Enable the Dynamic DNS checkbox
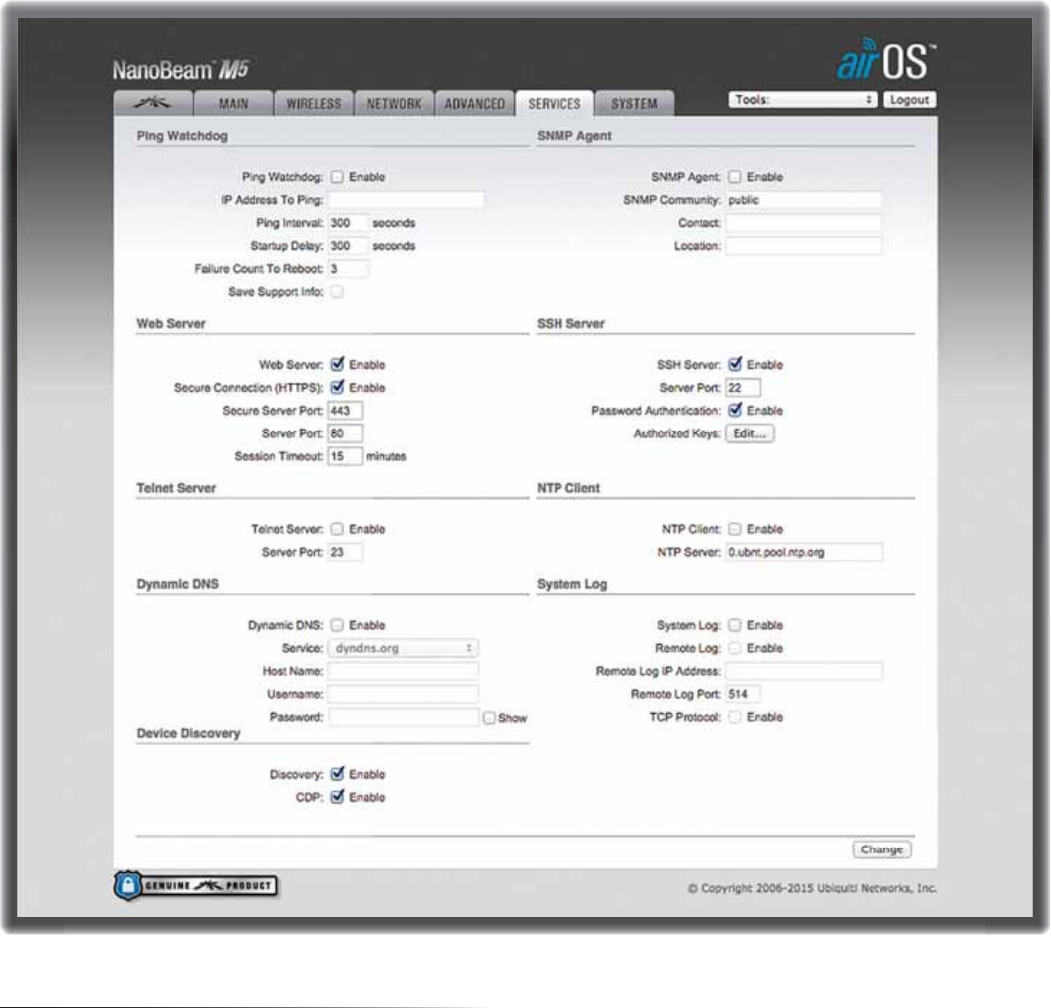This screenshot has height=1008, width=1051. pos(337,625)
